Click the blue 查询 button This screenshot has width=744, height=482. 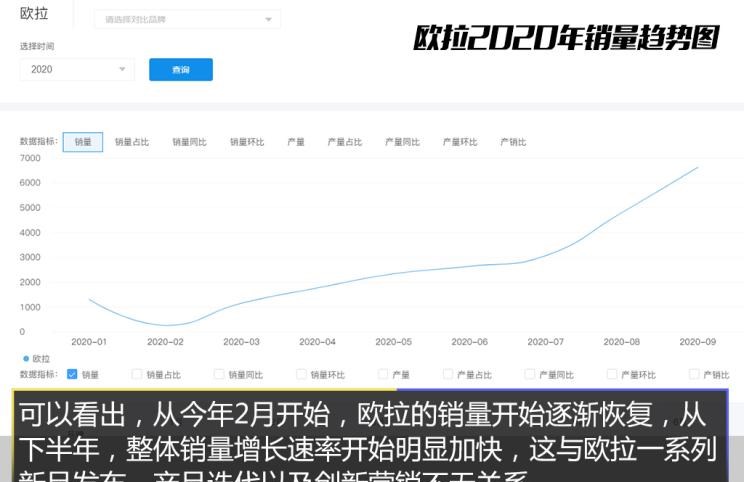pyautogui.click(x=181, y=70)
